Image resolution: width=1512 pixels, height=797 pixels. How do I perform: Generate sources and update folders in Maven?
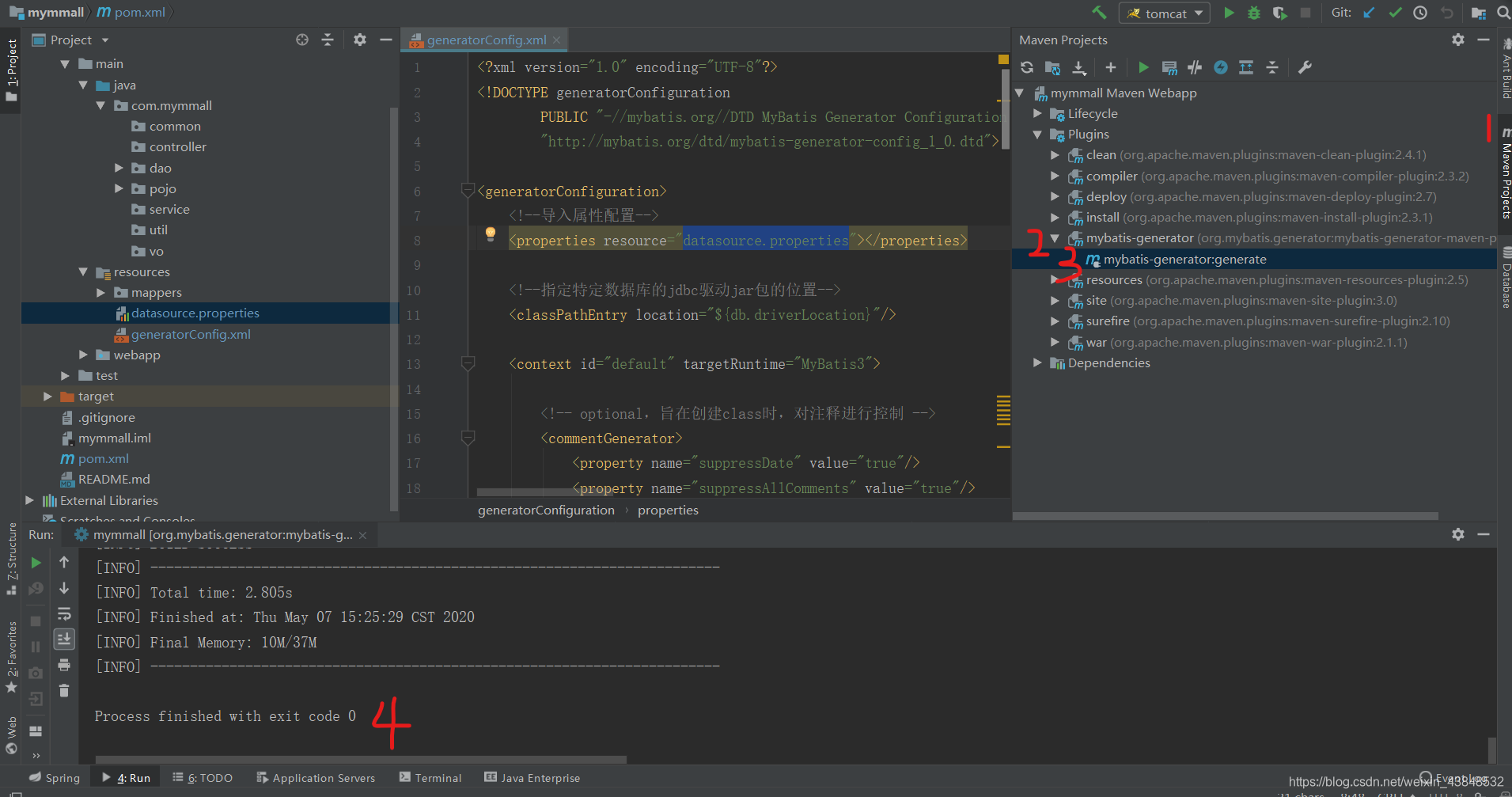(1052, 67)
